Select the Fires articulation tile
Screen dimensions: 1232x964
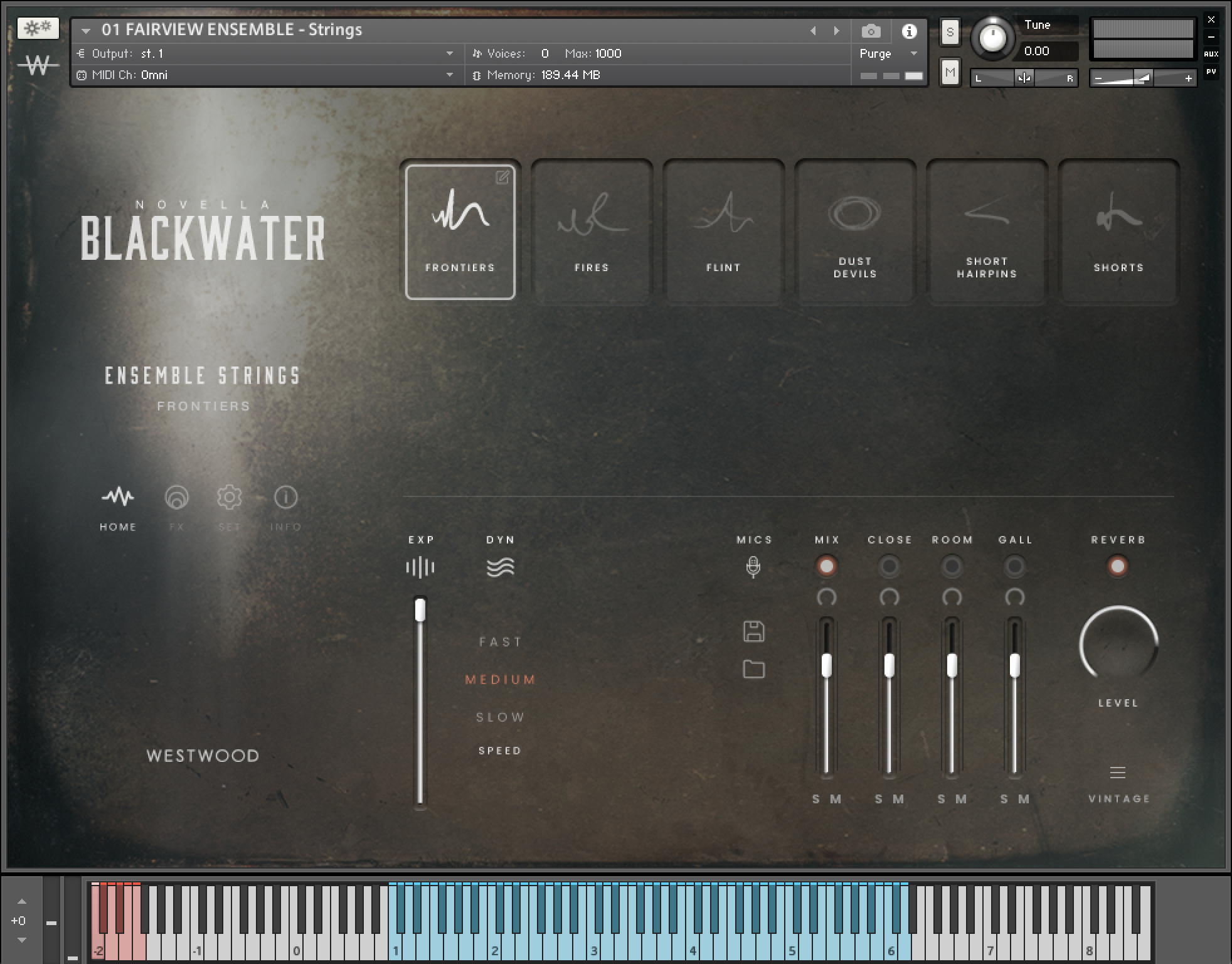pyautogui.click(x=592, y=232)
